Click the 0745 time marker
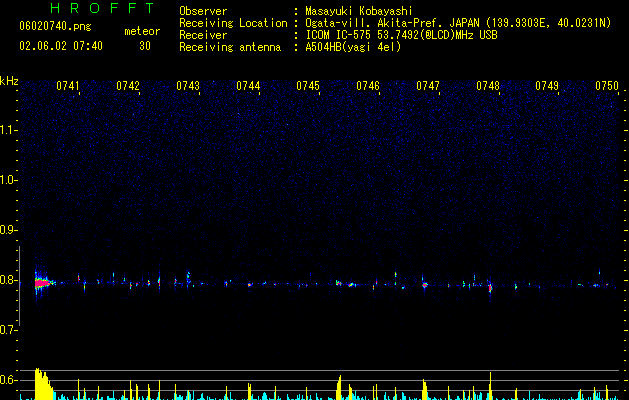This screenshot has height=400, width=629. click(x=308, y=86)
